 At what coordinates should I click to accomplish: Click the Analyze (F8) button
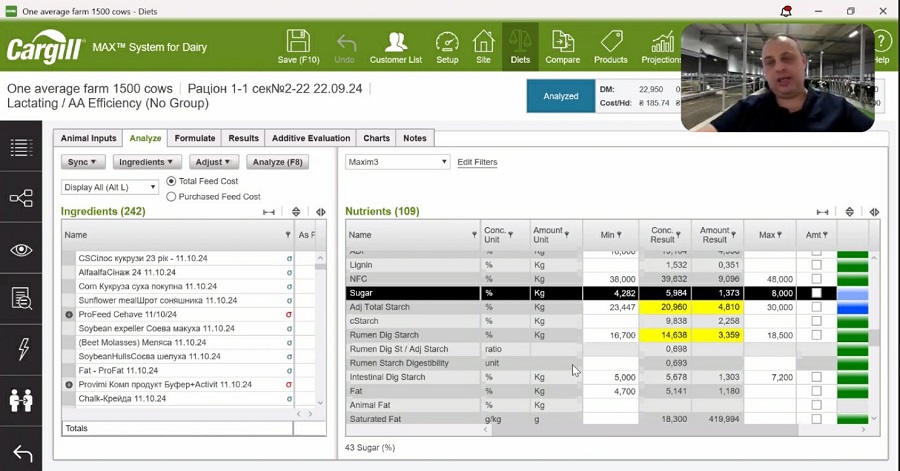coord(278,162)
